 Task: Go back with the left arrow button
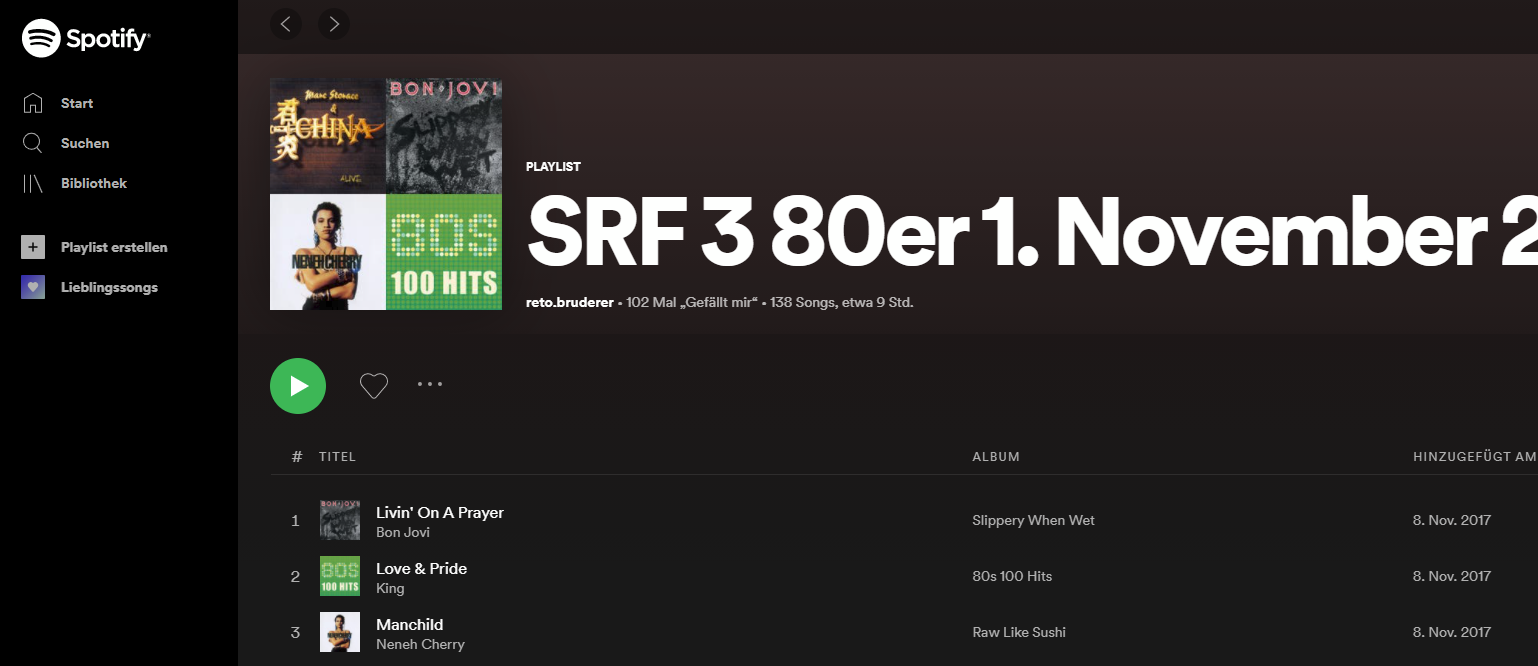[286, 24]
